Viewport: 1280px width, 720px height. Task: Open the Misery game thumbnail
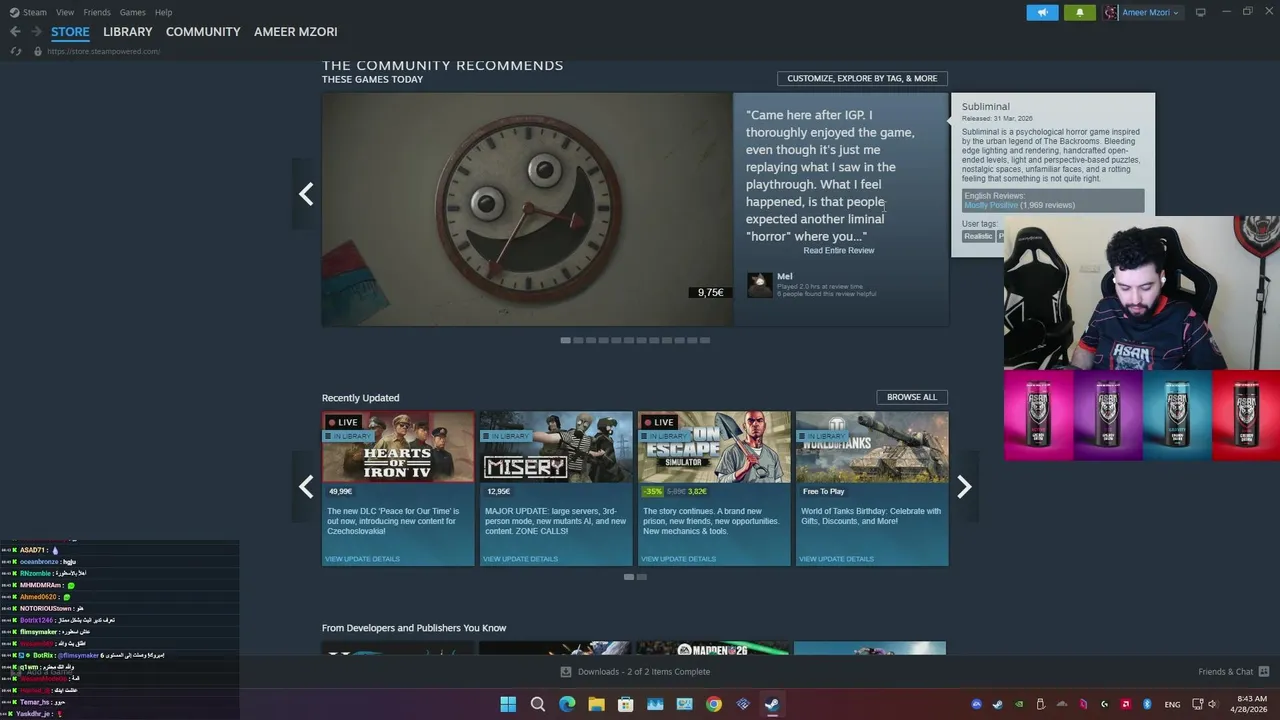point(556,447)
